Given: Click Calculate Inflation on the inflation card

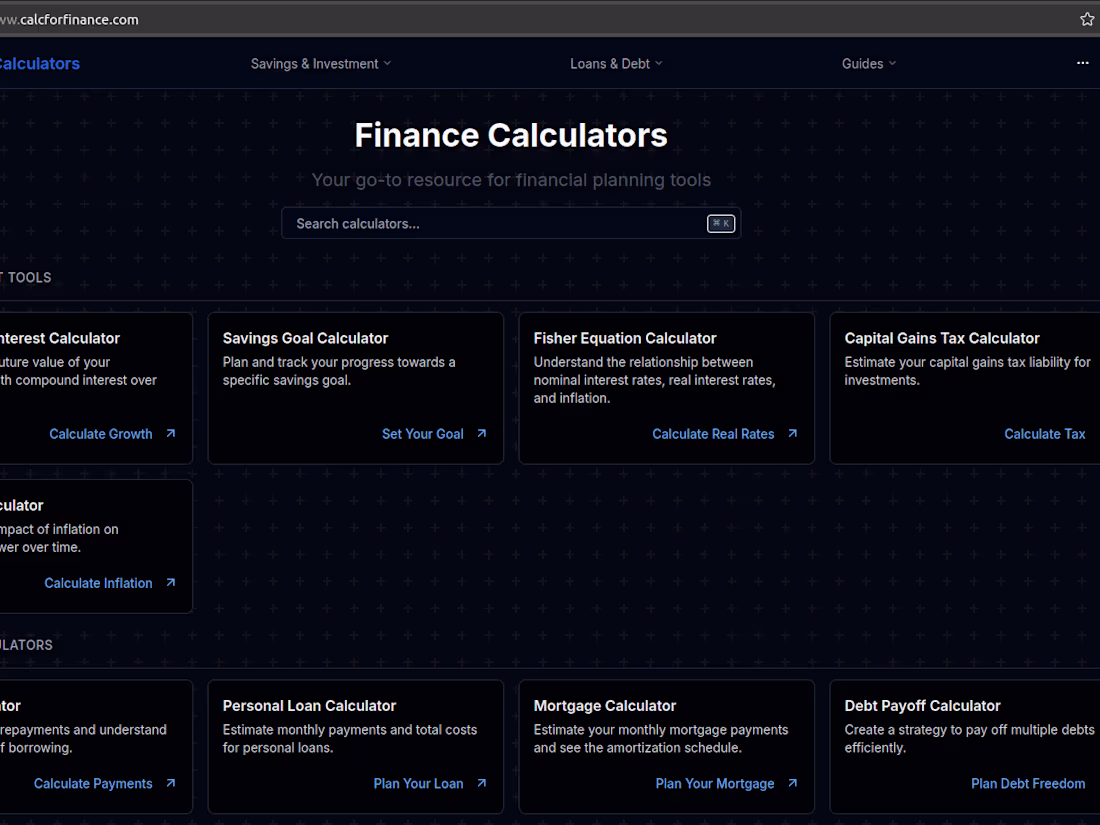Looking at the screenshot, I should [x=98, y=583].
